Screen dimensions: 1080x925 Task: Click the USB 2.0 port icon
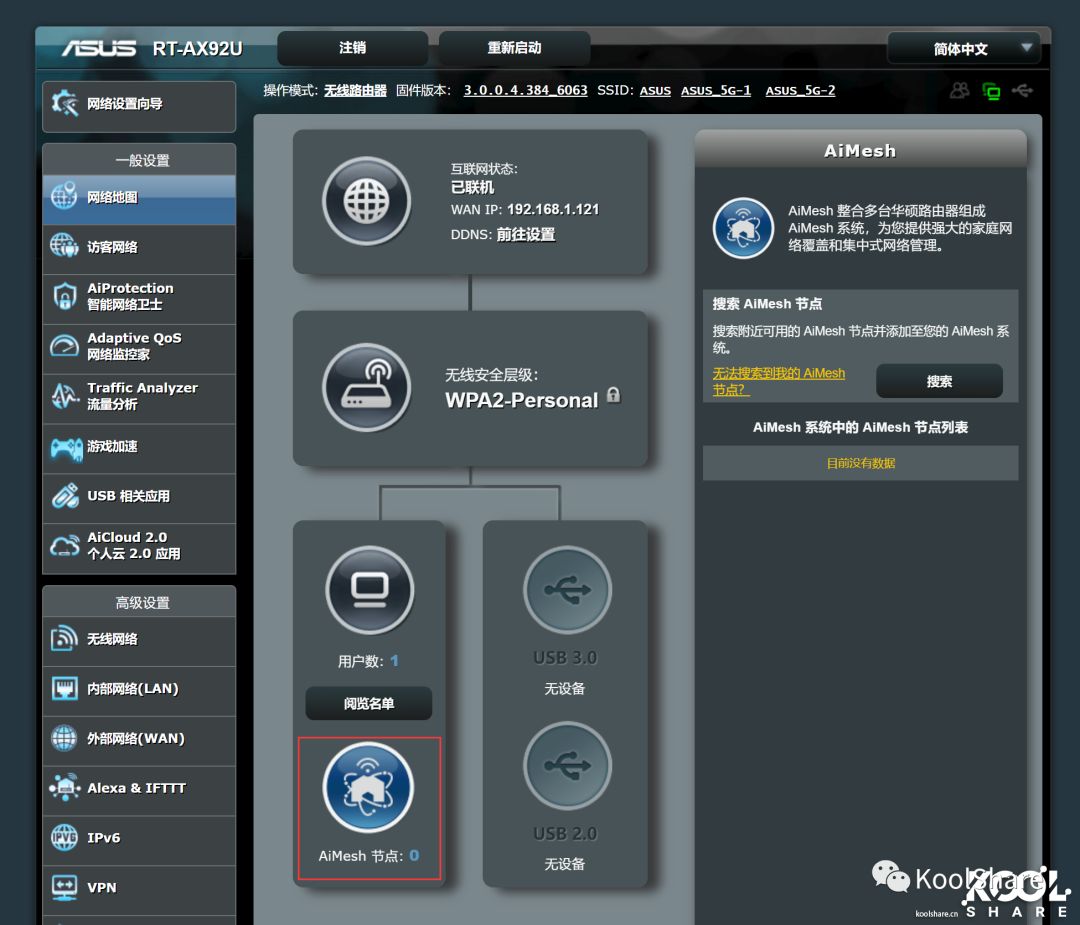pyautogui.click(x=567, y=765)
